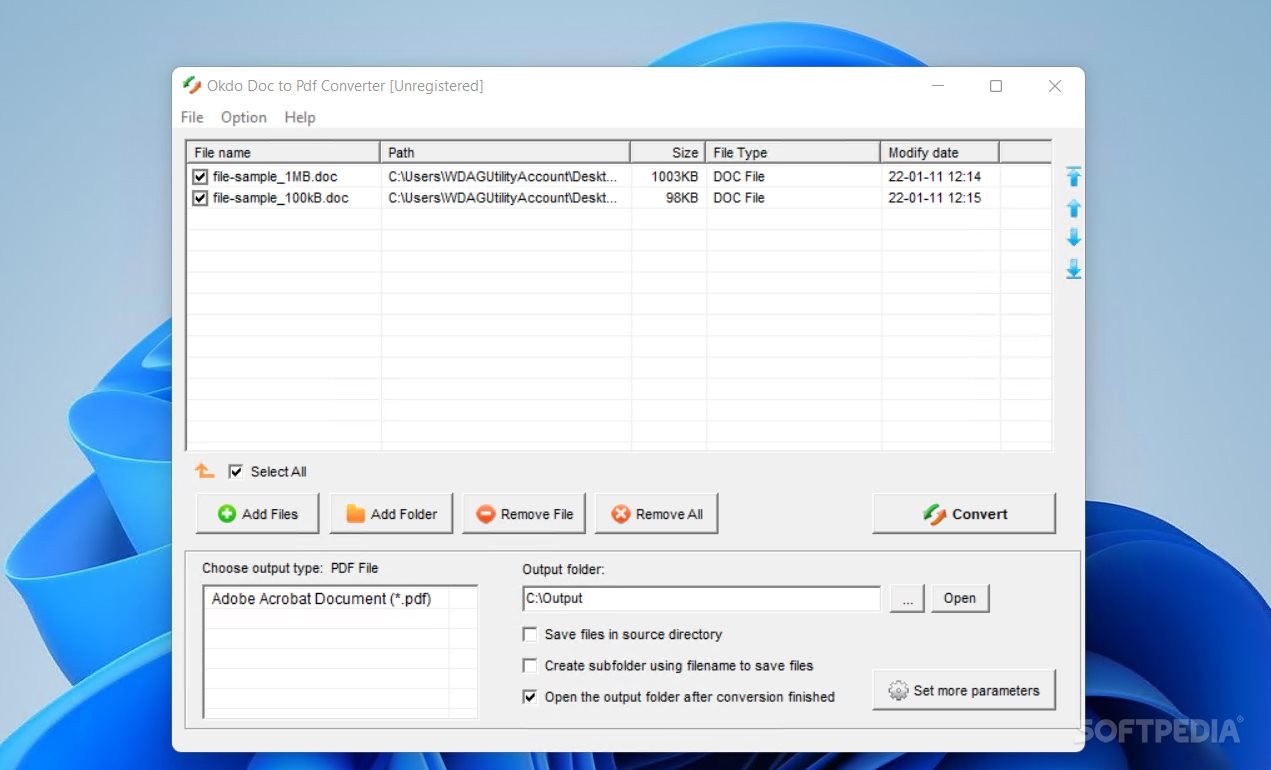Click DOC File type of file-sample_100kB.doc row

pyautogui.click(x=739, y=198)
